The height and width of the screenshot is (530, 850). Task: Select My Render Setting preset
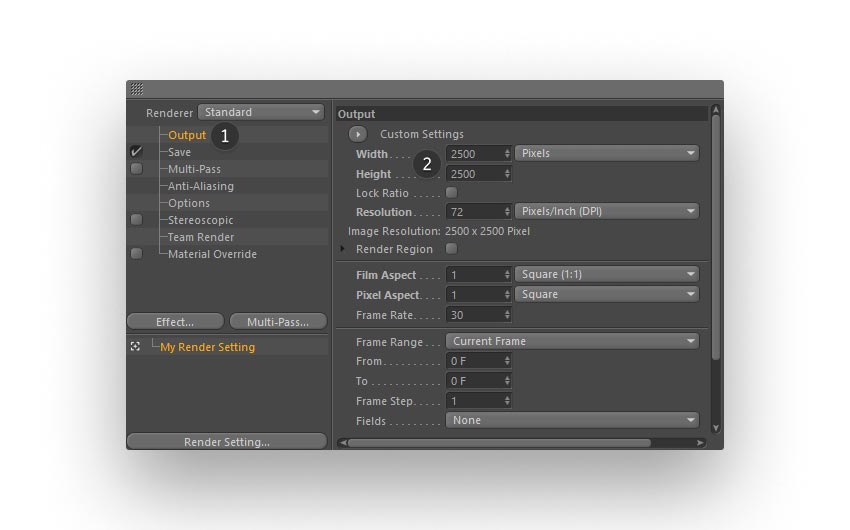click(x=208, y=347)
